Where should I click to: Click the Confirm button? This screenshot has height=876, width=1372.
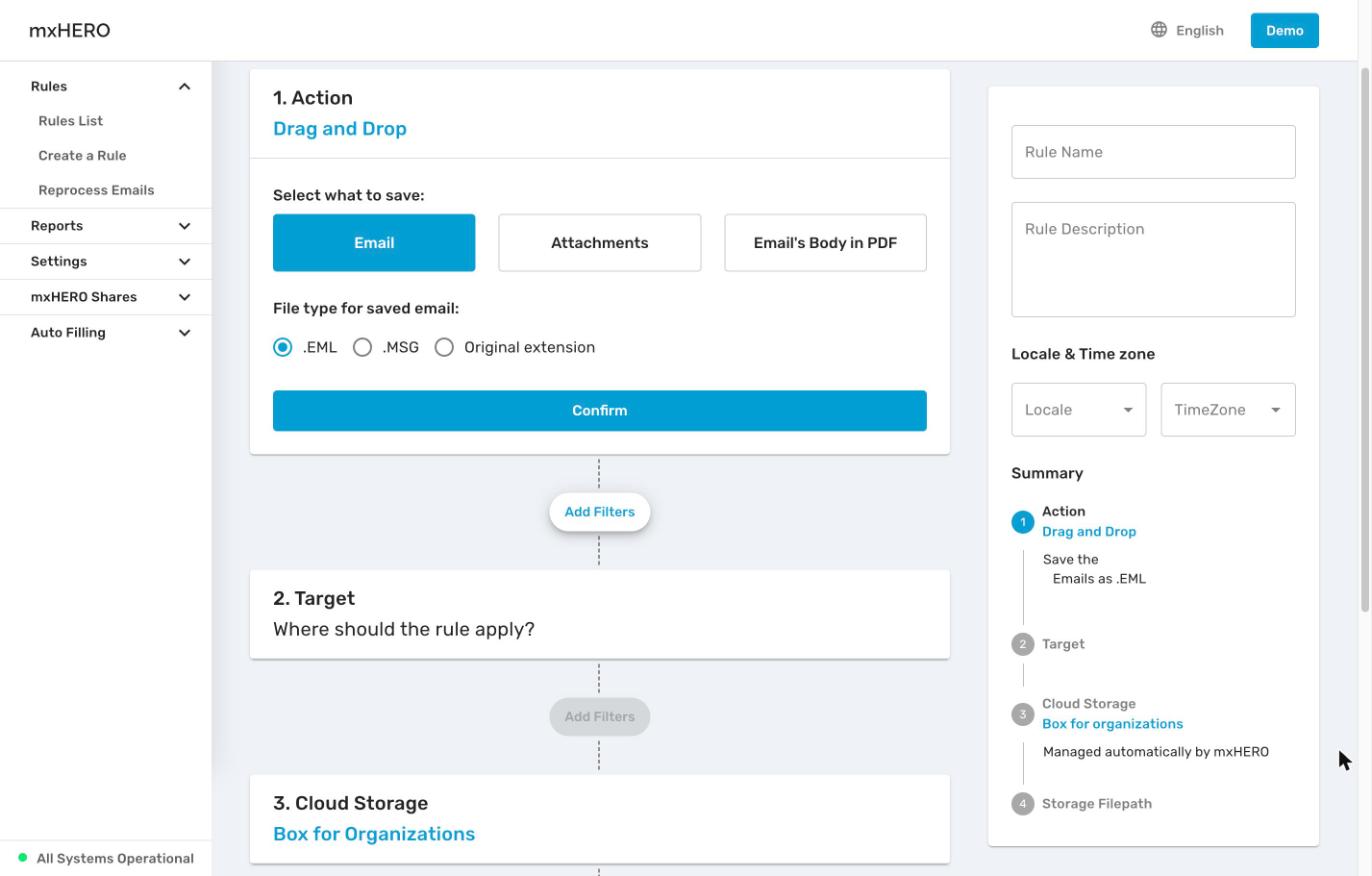click(x=600, y=411)
